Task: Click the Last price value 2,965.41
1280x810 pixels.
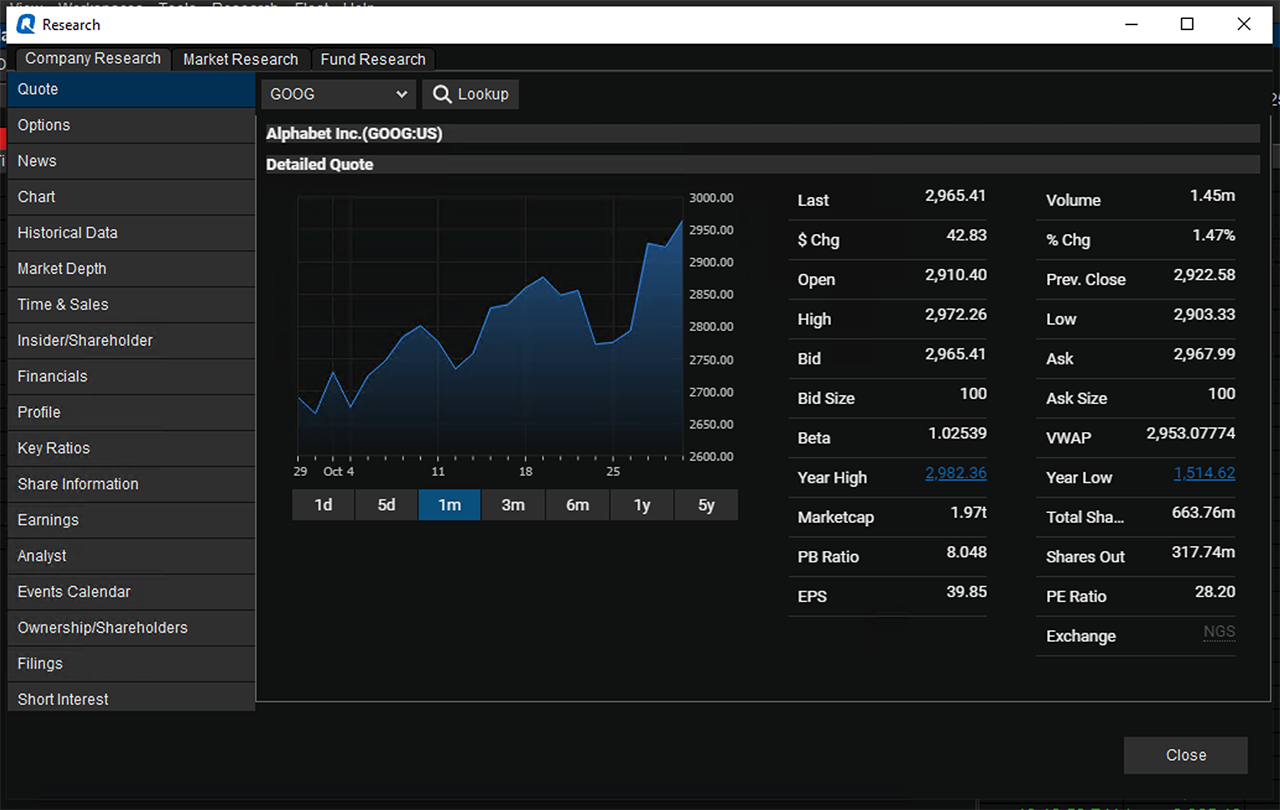Action: click(956, 196)
